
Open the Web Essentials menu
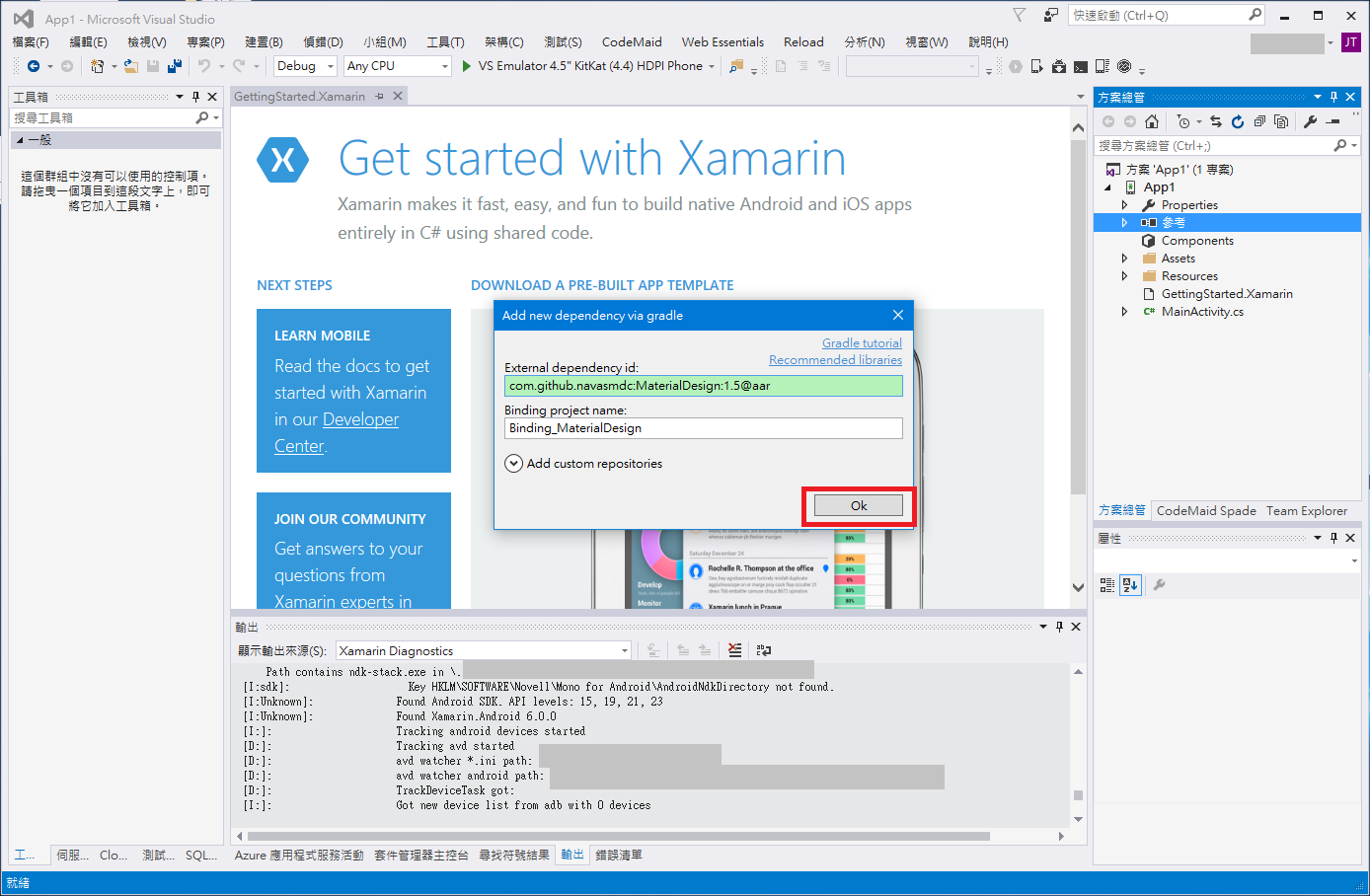[723, 41]
